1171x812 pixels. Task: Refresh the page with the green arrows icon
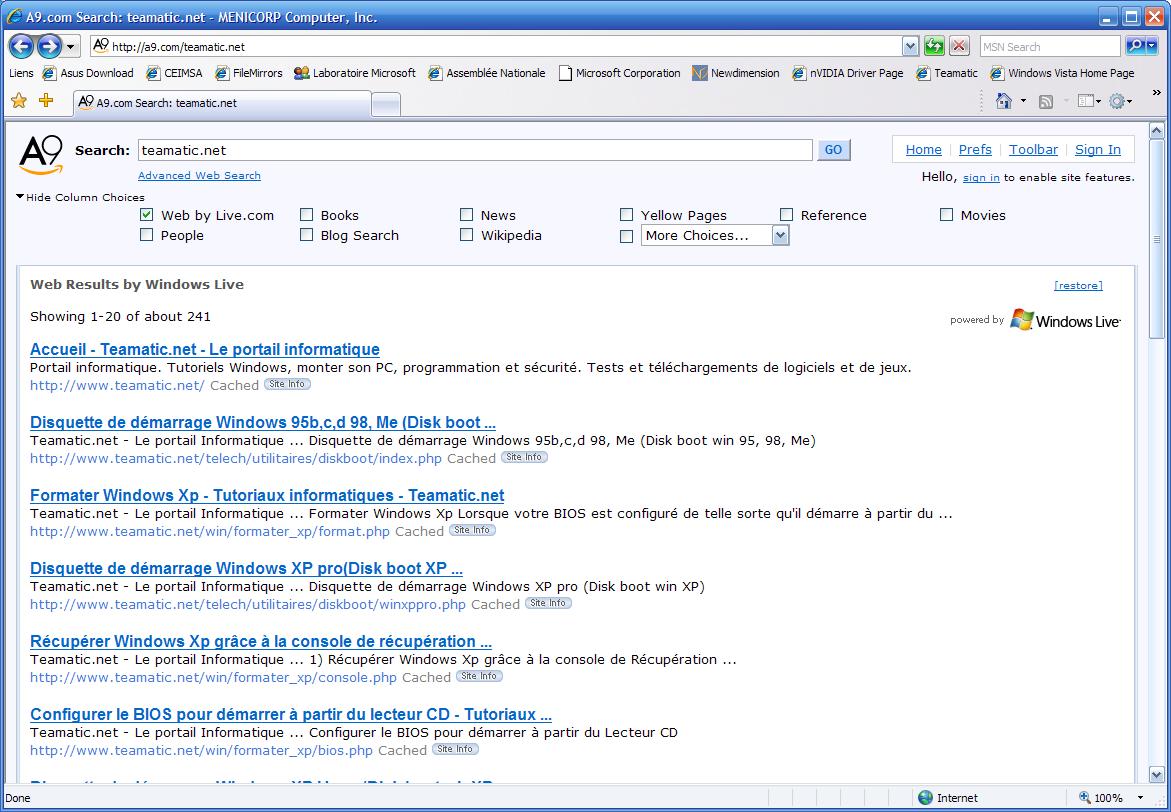[x=934, y=46]
